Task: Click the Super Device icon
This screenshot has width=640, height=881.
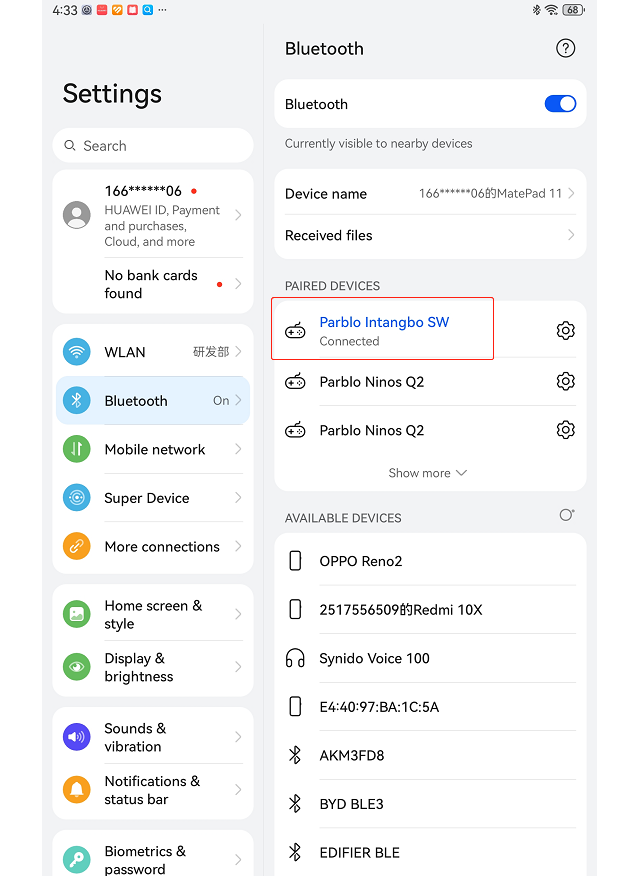Action: coord(77,498)
